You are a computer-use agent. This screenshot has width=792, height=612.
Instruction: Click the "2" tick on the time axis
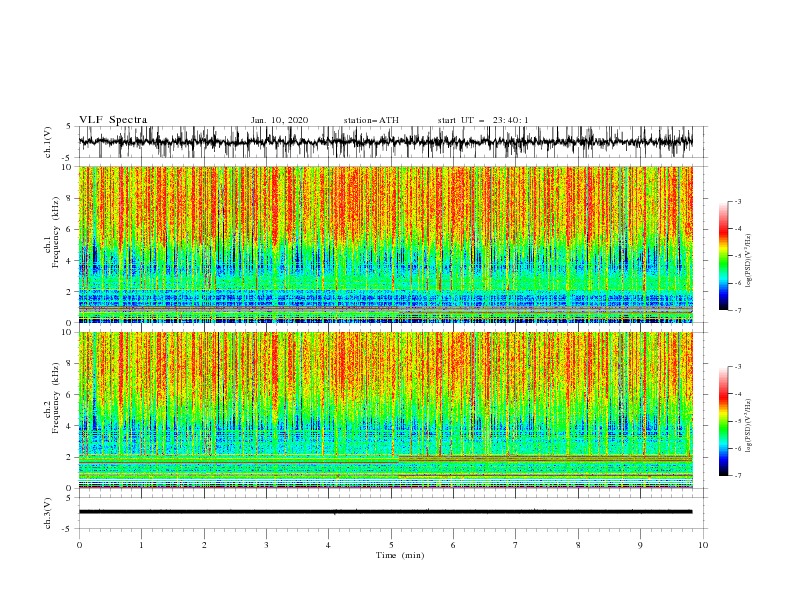204,545
